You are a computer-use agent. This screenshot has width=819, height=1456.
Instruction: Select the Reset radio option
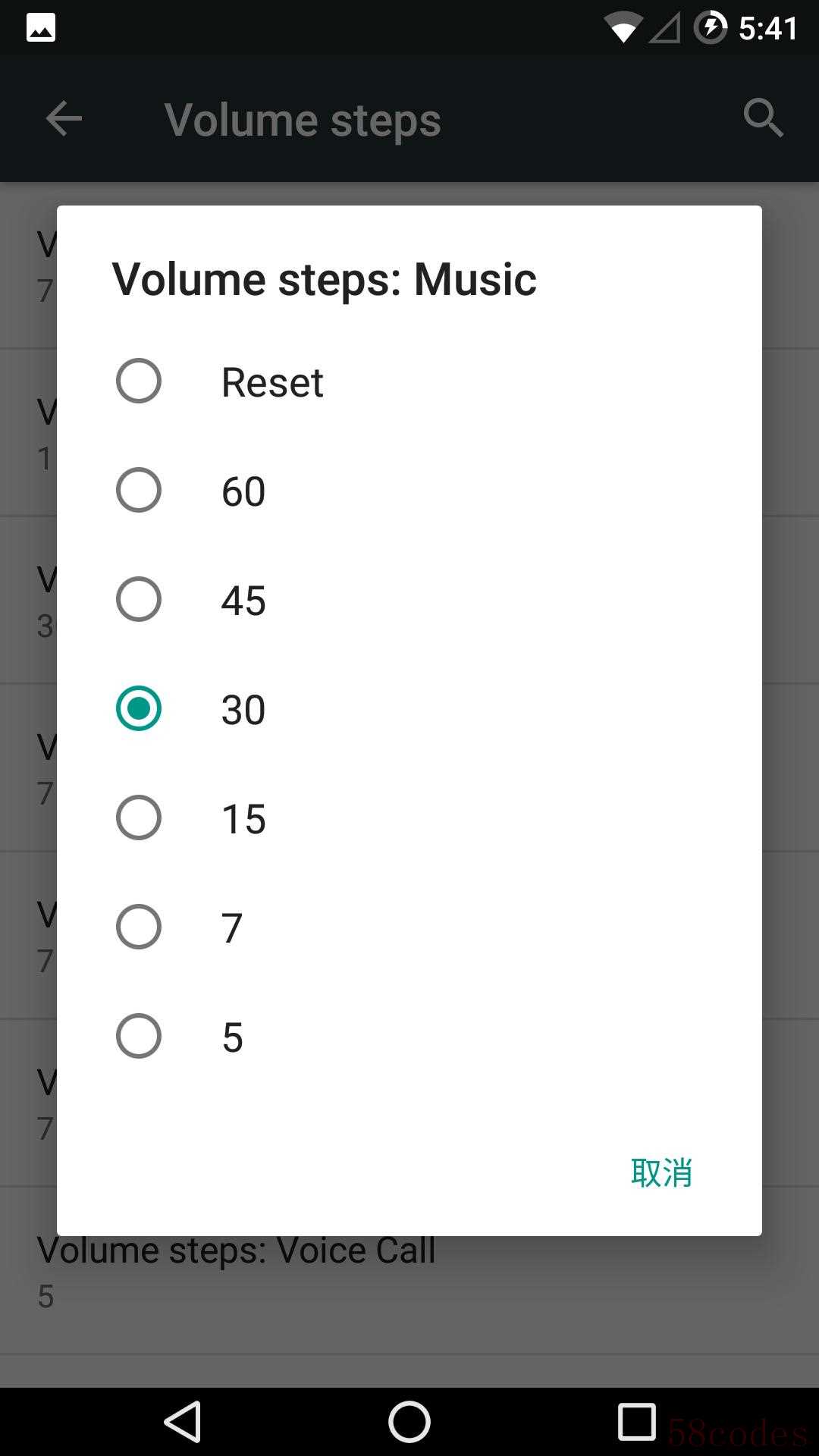139,381
